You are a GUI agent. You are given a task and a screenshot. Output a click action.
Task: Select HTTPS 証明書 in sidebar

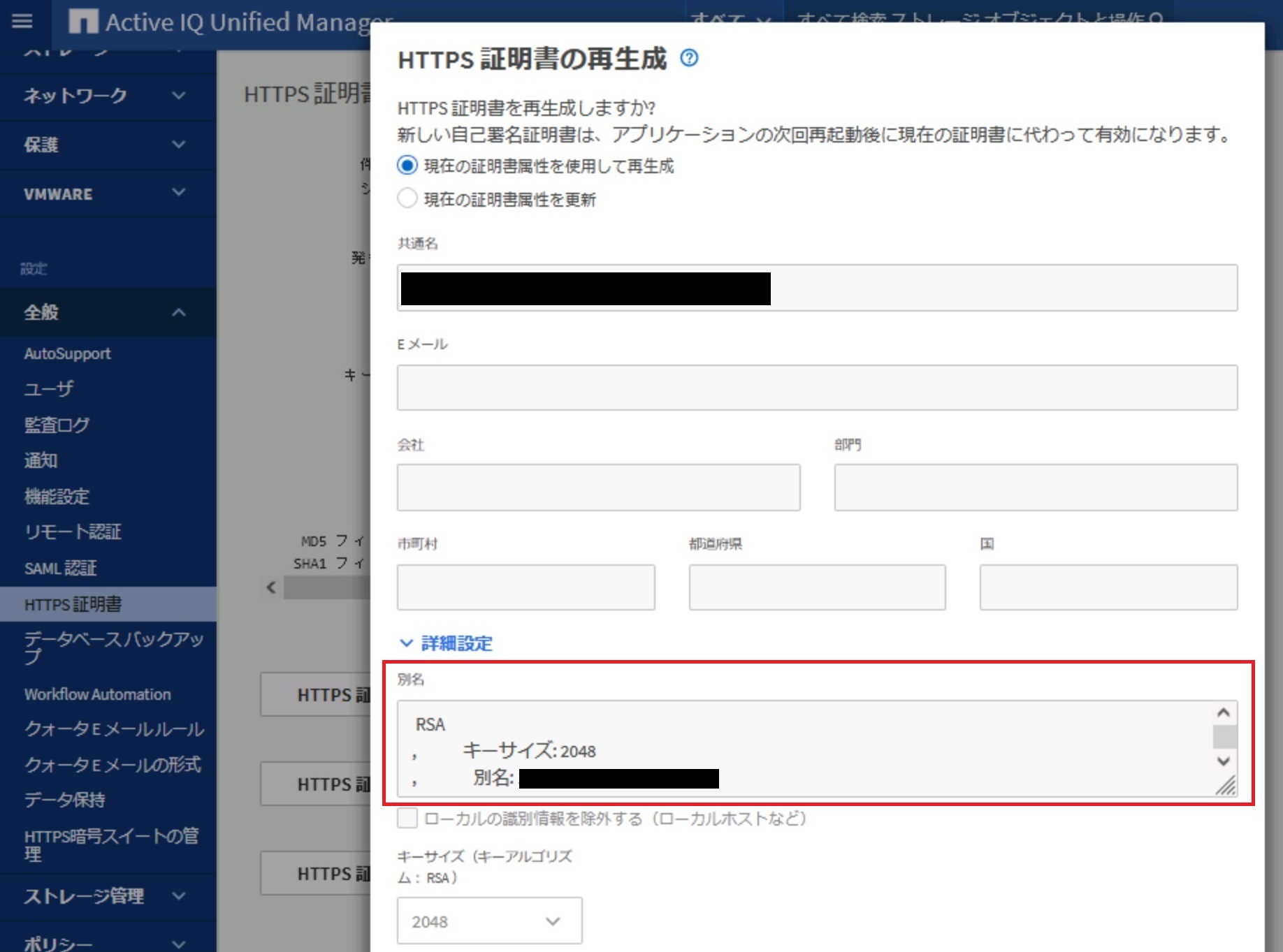pyautogui.click(x=108, y=604)
